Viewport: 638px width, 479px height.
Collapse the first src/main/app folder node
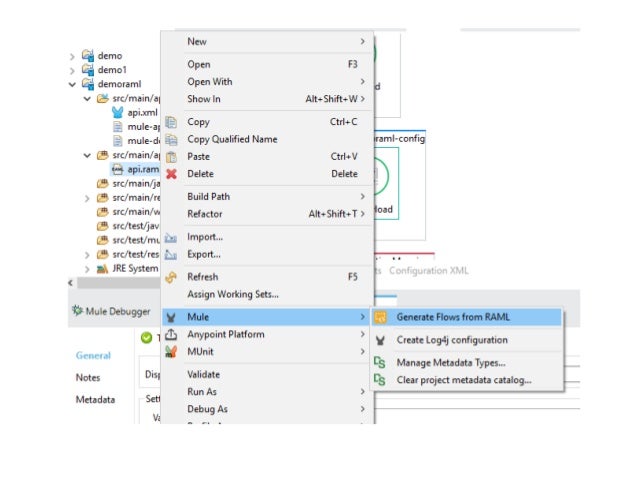click(87, 98)
